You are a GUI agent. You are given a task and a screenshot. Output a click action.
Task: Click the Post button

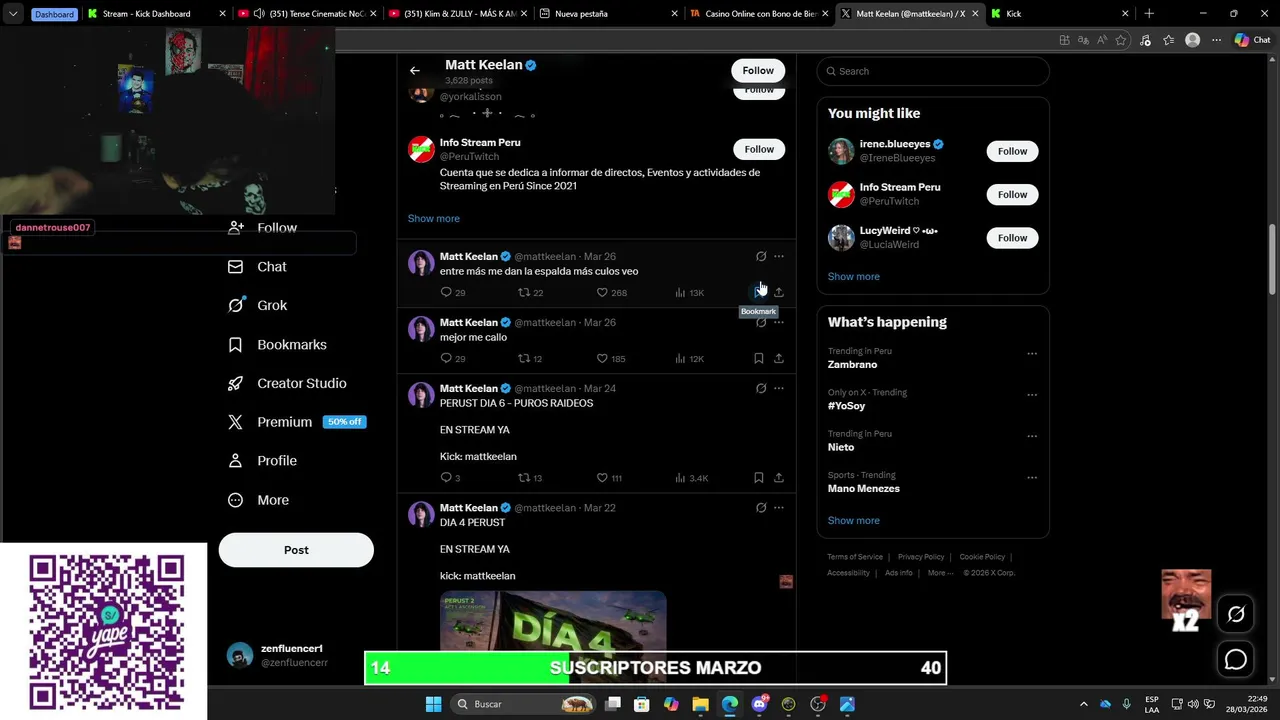[x=296, y=550]
